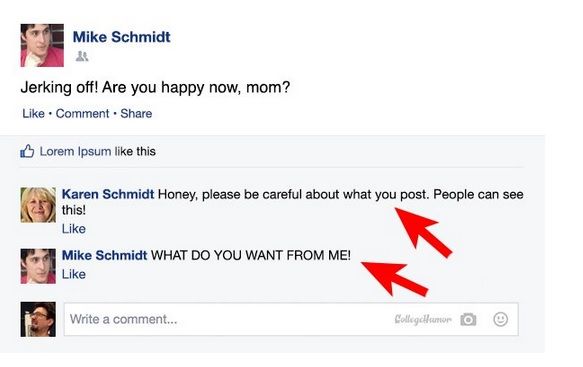Click the camera icon in comment box
The width and height of the screenshot is (583, 367).
click(x=468, y=319)
